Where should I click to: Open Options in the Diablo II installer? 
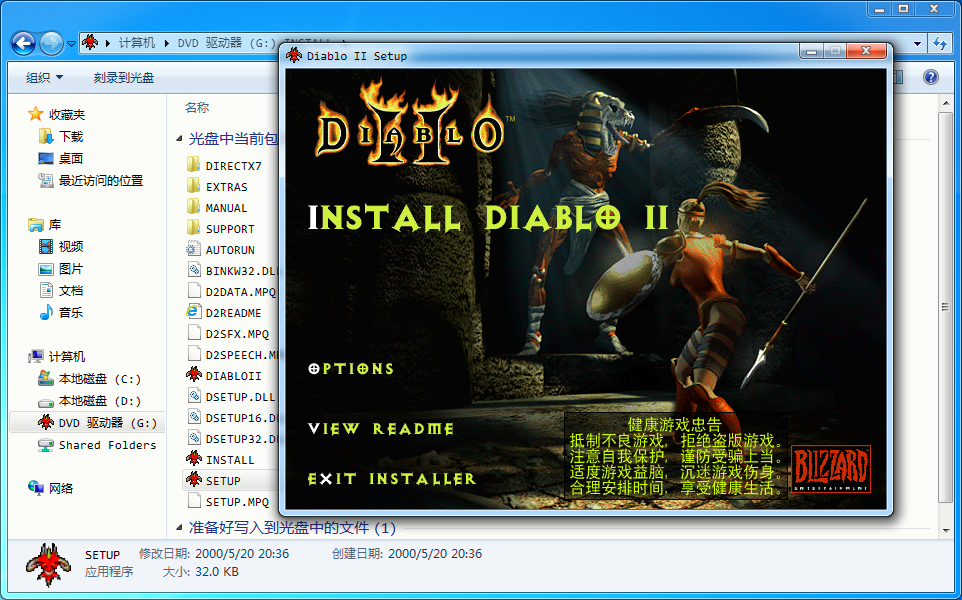[x=351, y=369]
